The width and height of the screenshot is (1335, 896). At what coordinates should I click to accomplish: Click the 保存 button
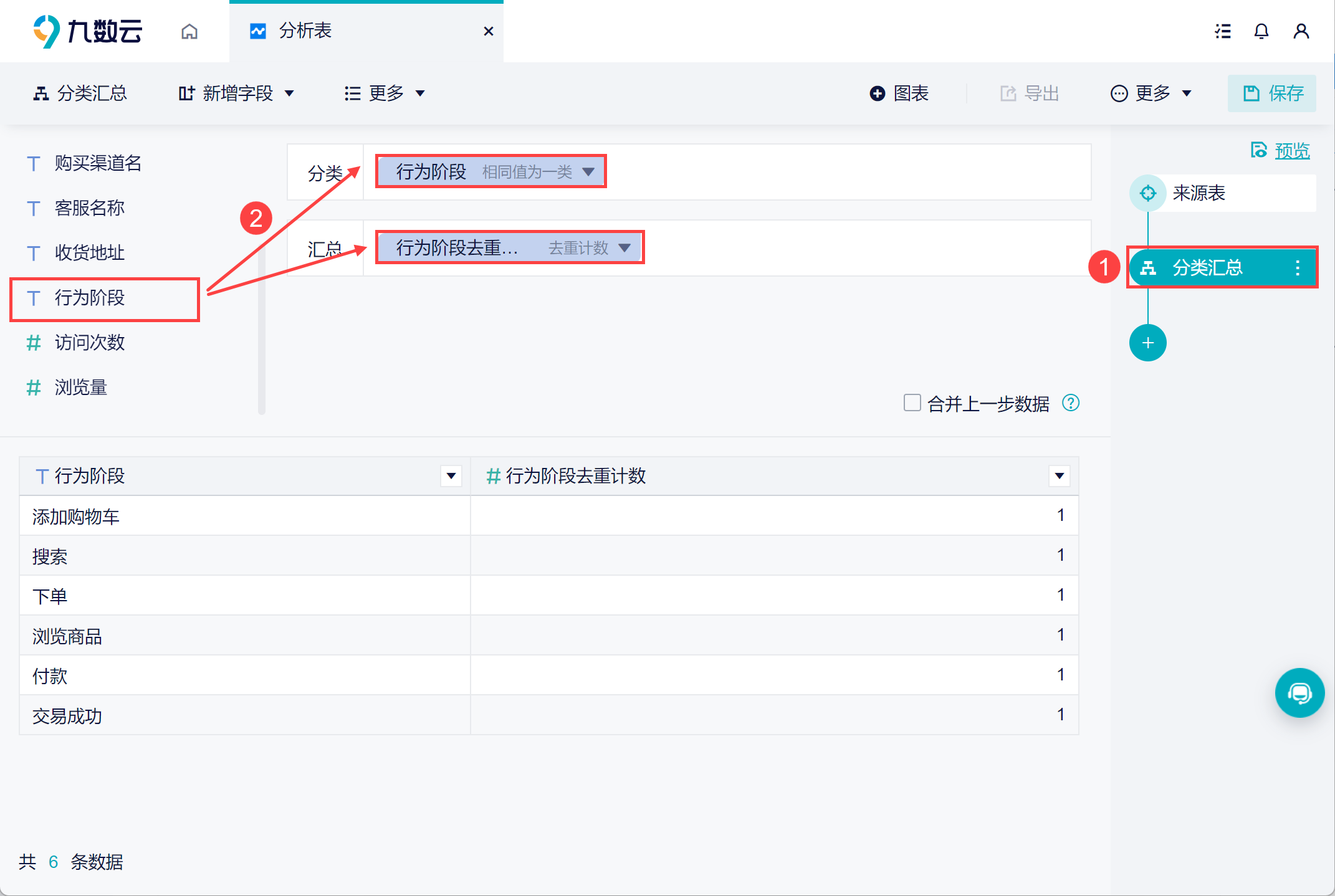coord(1272,93)
